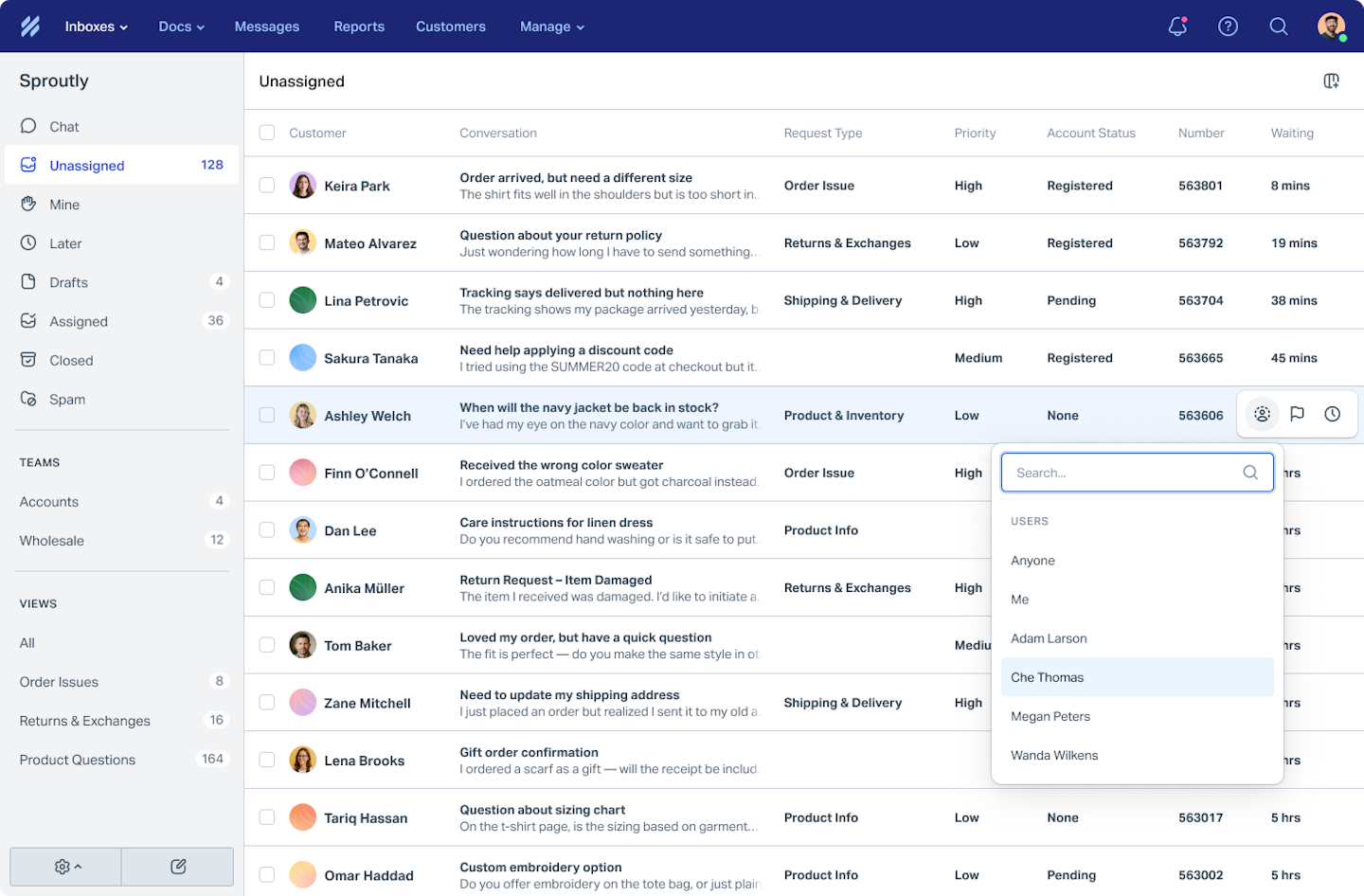Check the Mateo Alvarez row checkbox
The image size is (1364, 896).
coord(267,242)
